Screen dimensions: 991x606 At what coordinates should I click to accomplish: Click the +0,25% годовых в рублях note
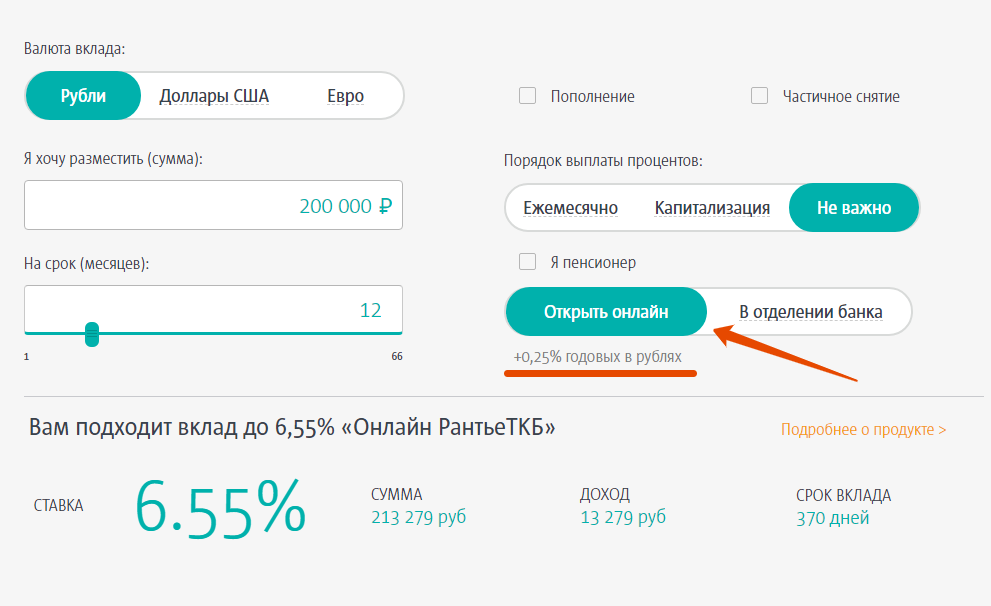[x=597, y=357]
